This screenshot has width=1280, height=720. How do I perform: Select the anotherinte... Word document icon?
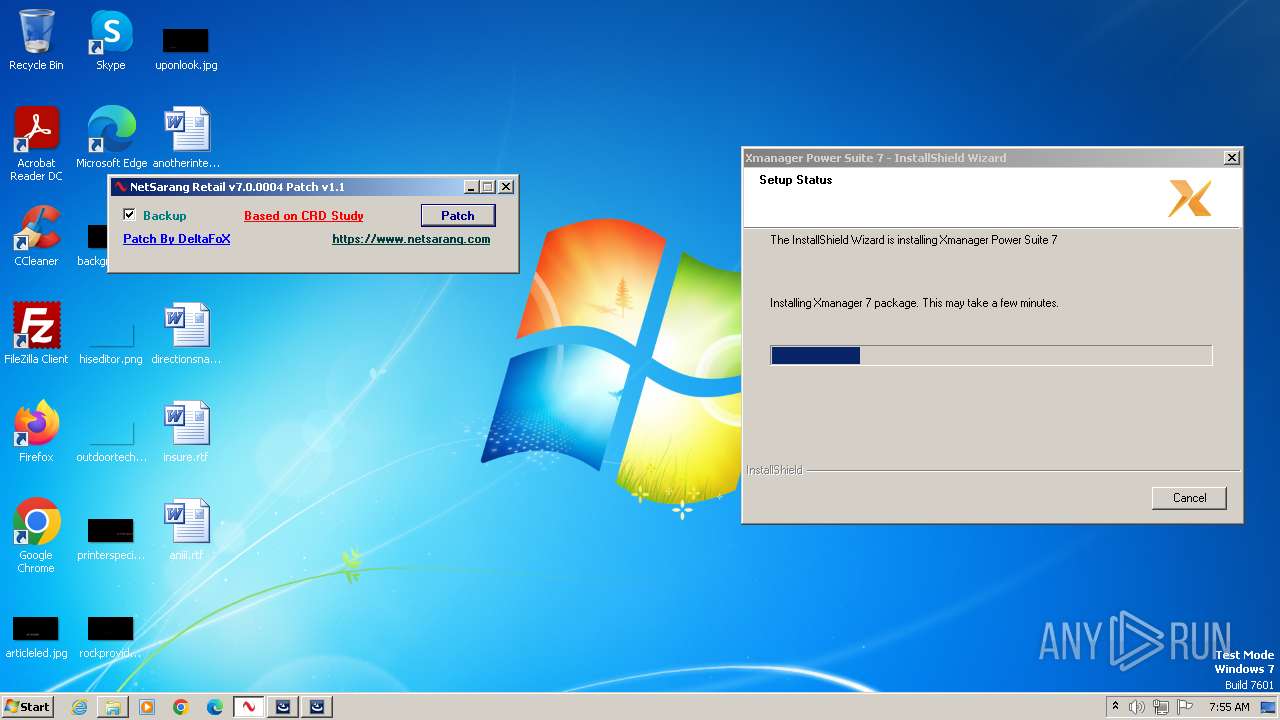186,137
